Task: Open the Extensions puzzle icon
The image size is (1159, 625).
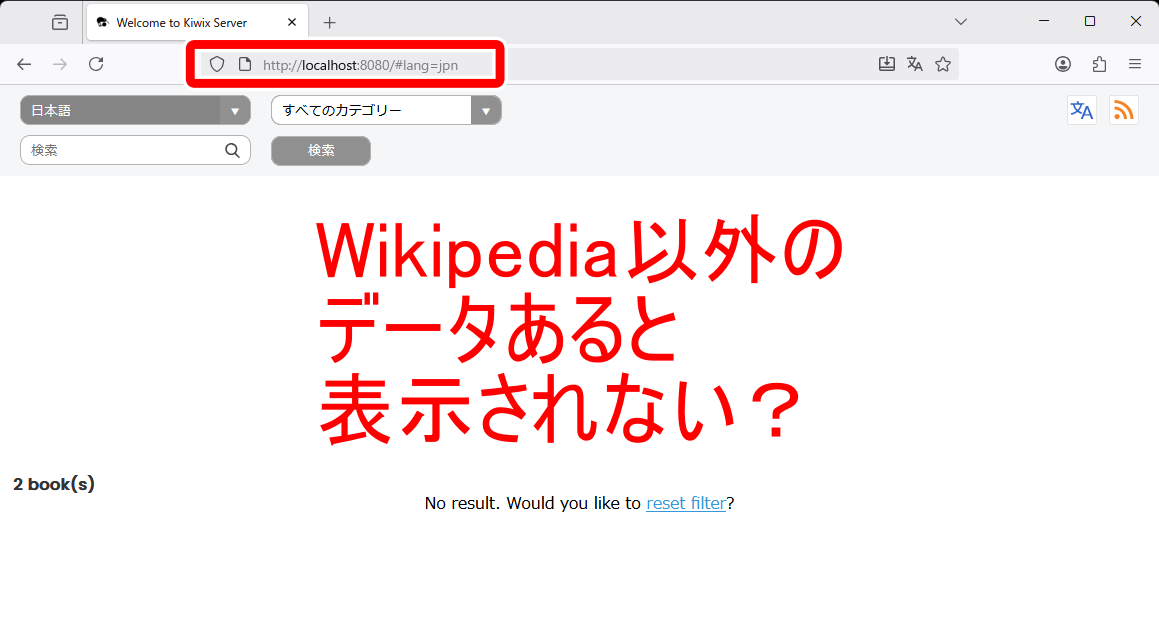Action: pyautogui.click(x=1099, y=64)
